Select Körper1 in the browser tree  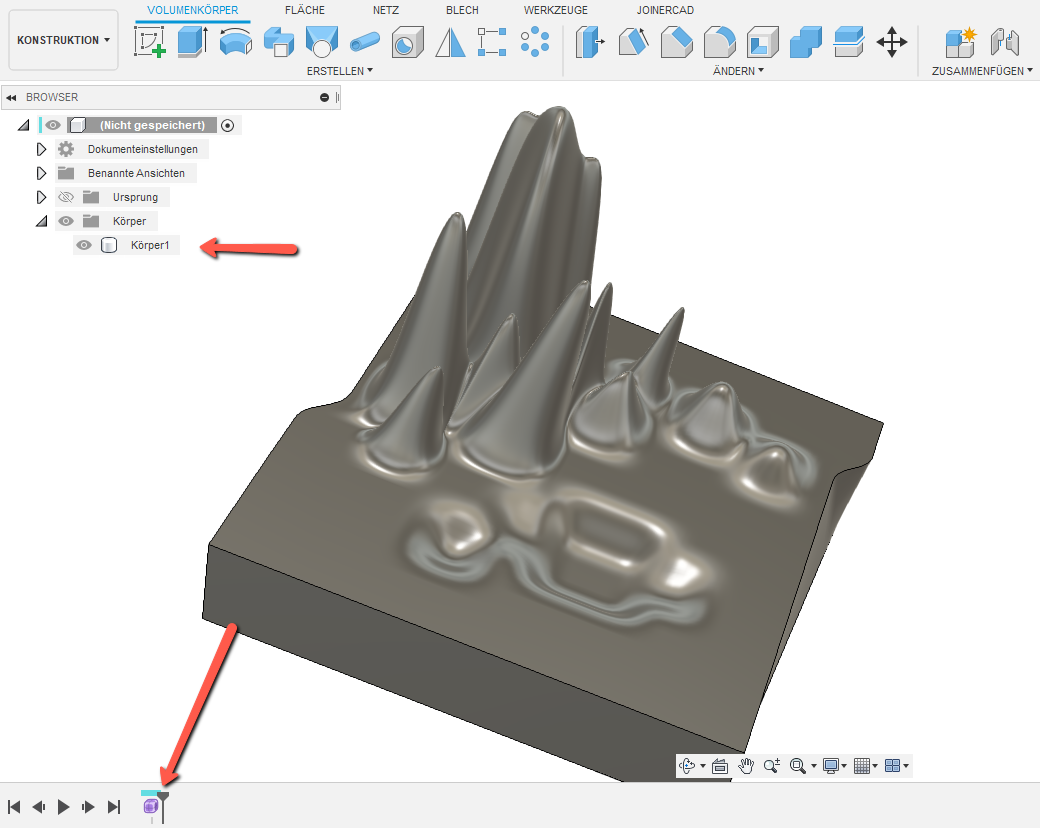pos(150,245)
